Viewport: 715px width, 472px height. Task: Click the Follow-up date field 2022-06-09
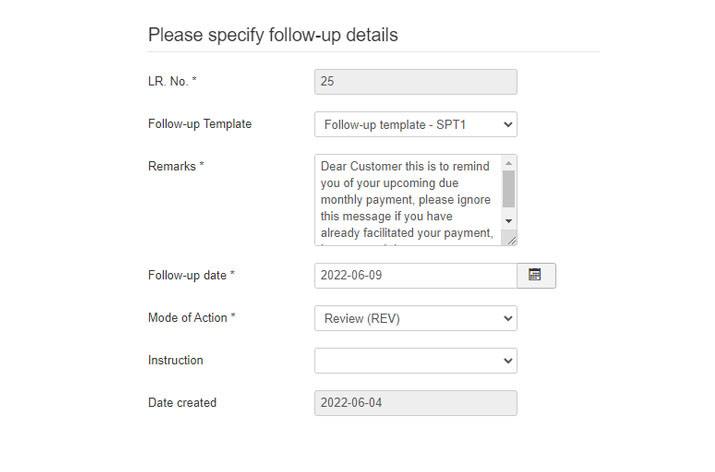(415, 275)
